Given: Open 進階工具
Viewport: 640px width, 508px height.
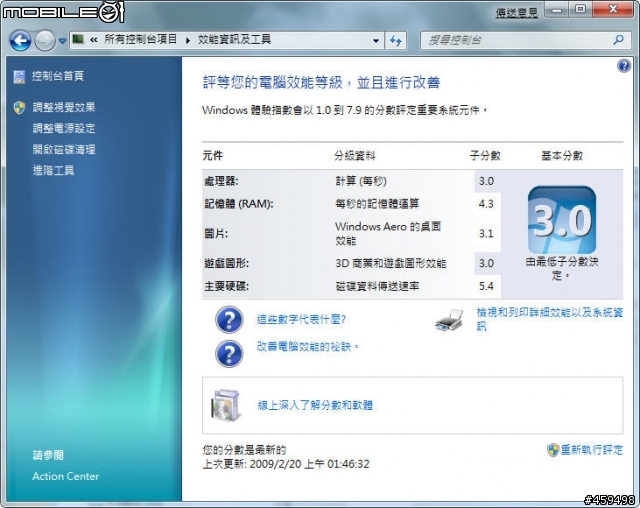Looking at the screenshot, I should pyautogui.click(x=53, y=170).
